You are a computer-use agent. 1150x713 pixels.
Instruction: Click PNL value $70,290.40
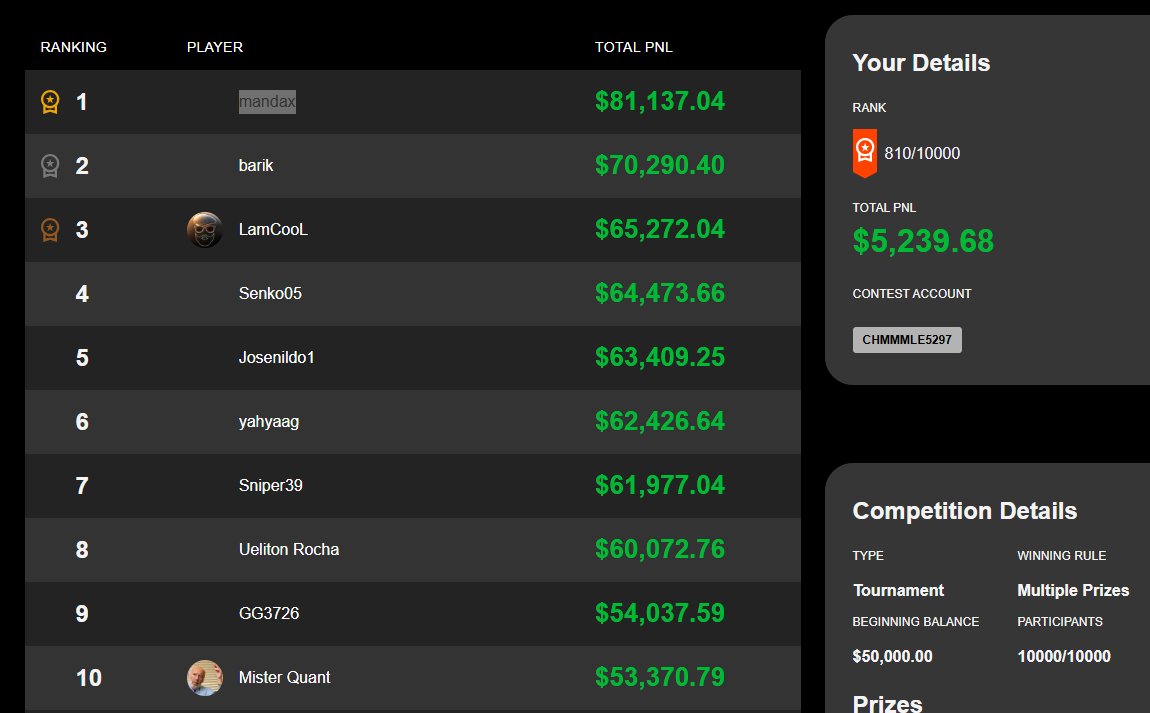[660, 165]
